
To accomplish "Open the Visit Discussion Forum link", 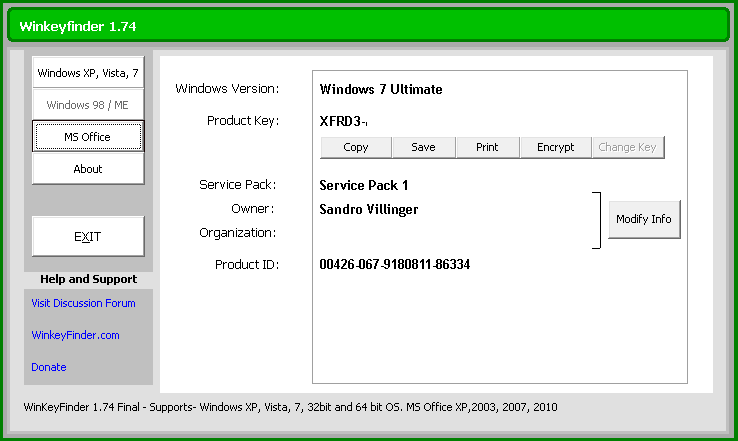I will coord(83,303).
